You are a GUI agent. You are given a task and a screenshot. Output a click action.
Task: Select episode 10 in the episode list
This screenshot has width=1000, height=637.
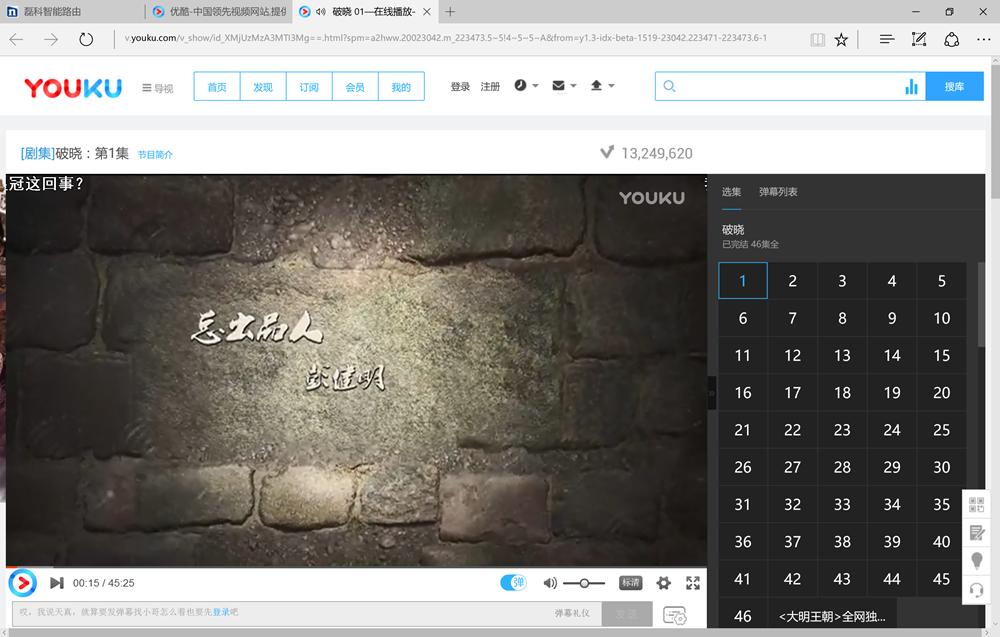coord(941,318)
